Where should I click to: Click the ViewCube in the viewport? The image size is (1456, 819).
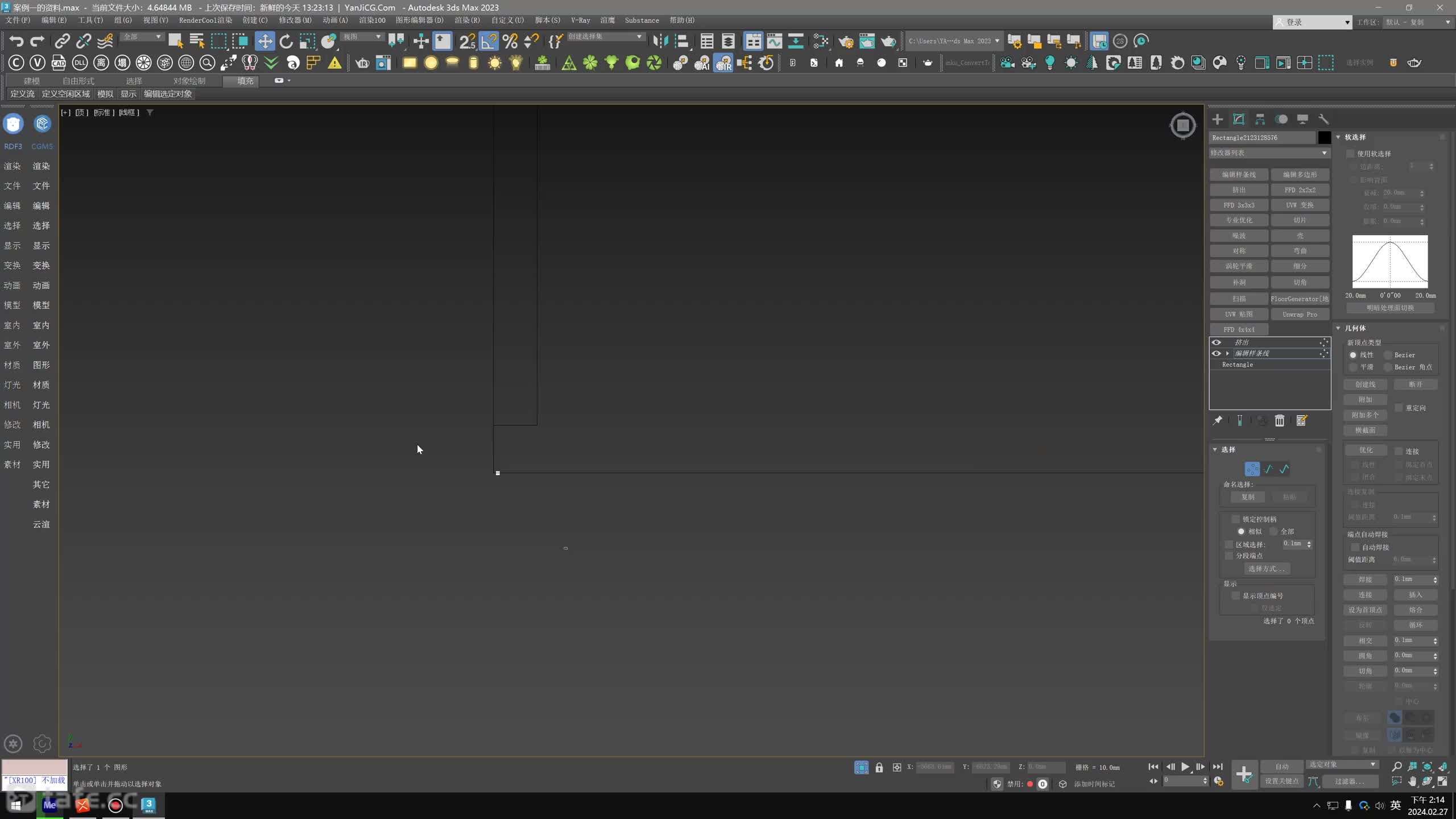pyautogui.click(x=1183, y=125)
